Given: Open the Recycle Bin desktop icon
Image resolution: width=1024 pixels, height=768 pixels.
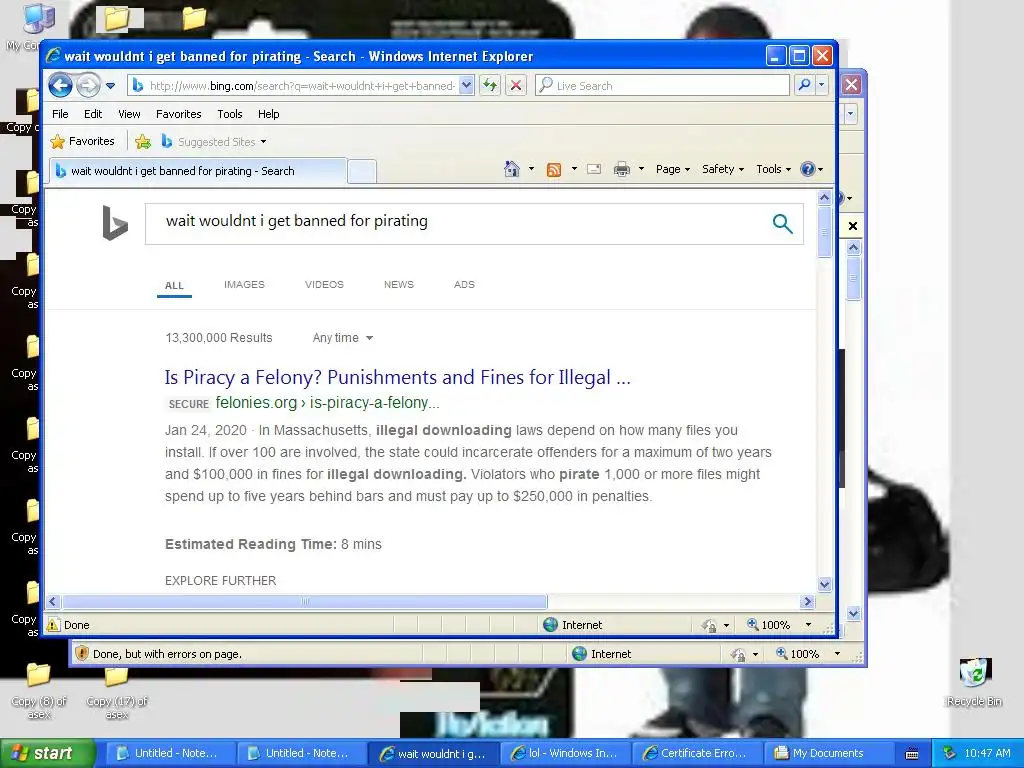Looking at the screenshot, I should tap(974, 682).
